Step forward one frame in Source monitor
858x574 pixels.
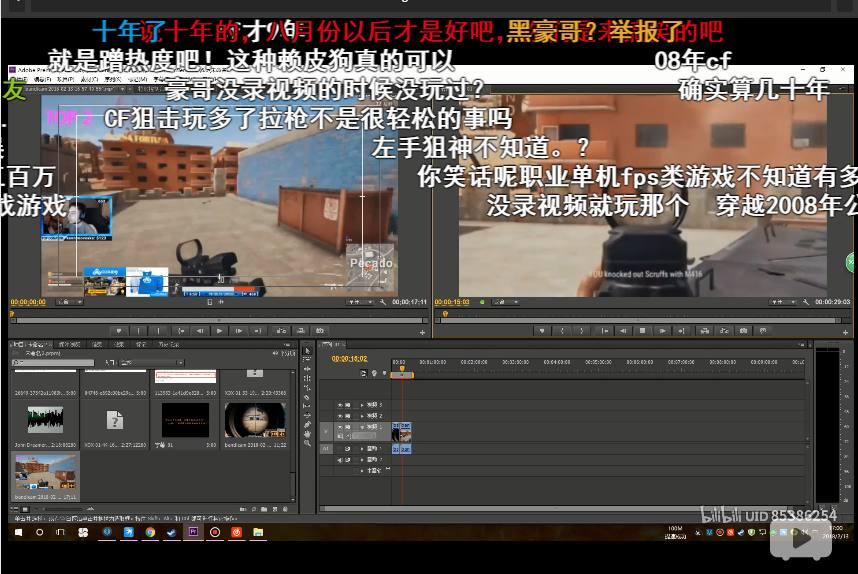tap(239, 331)
